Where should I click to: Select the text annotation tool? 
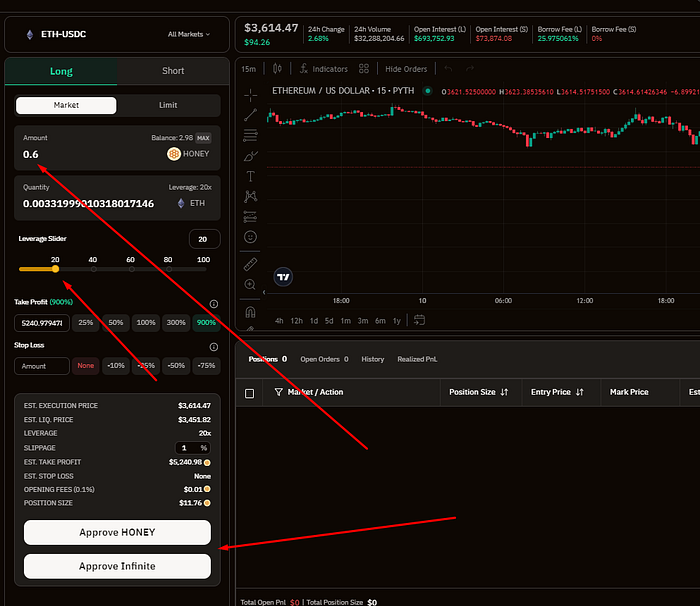(250, 176)
